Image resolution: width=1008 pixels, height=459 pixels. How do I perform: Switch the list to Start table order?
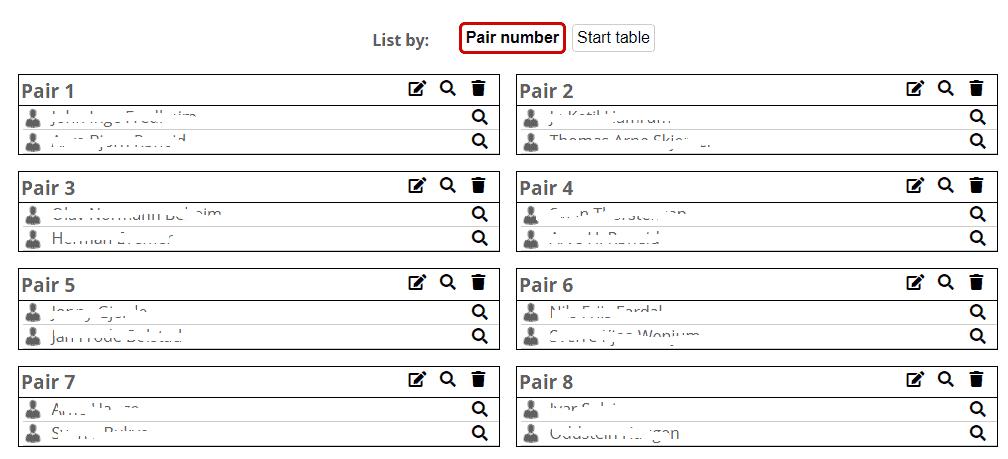(613, 38)
